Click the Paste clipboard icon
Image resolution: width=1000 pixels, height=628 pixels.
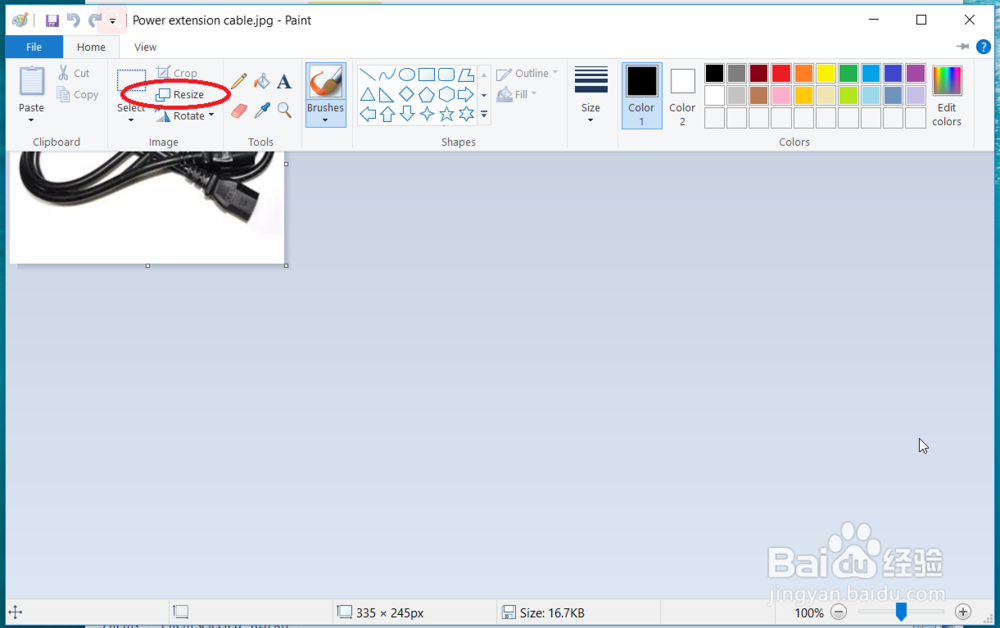click(31, 82)
